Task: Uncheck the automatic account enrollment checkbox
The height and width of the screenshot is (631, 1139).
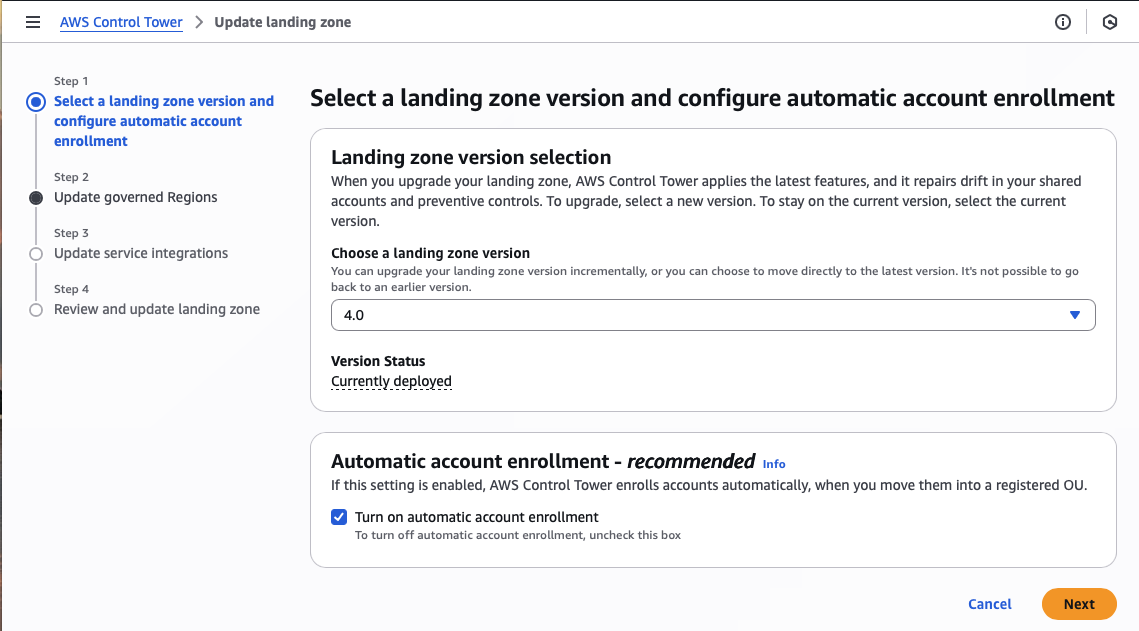Action: pos(339,517)
